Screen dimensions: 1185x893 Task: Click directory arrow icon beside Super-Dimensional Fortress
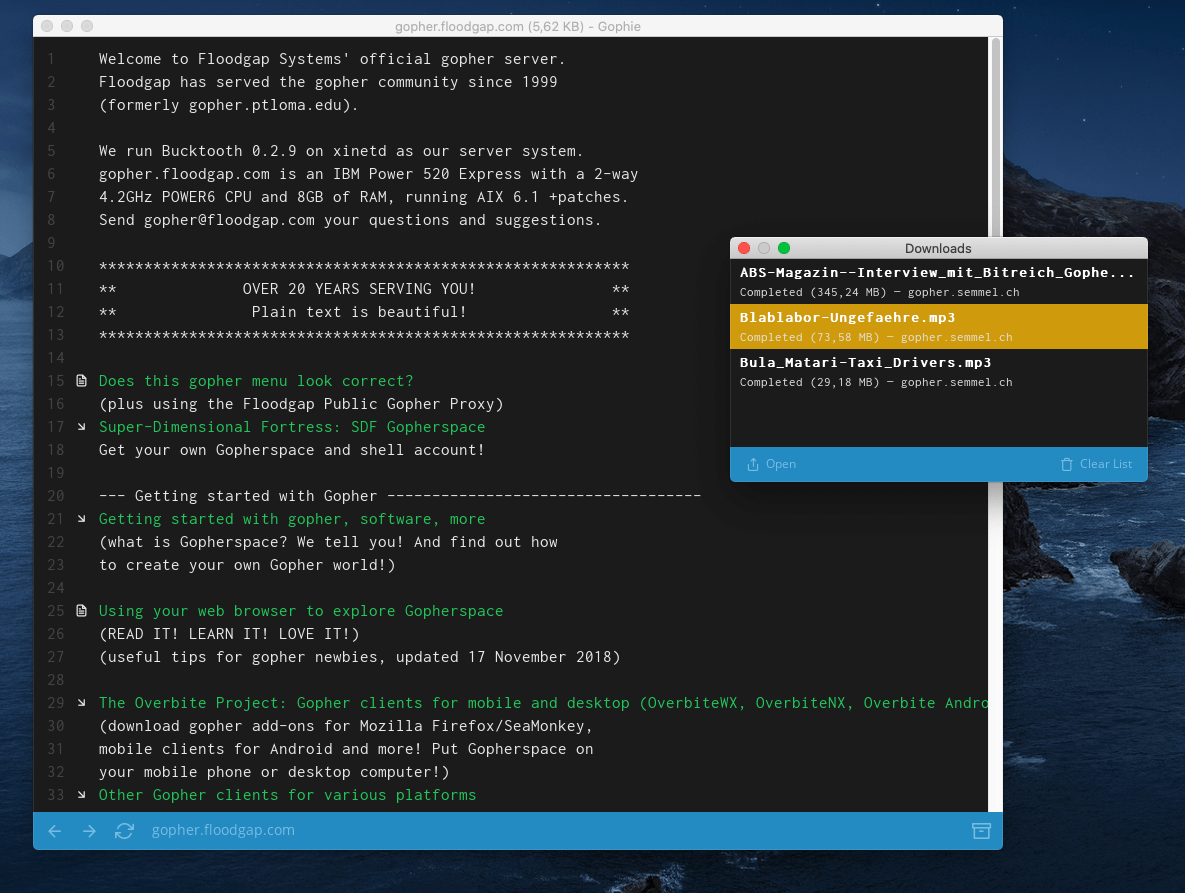pyautogui.click(x=82, y=427)
